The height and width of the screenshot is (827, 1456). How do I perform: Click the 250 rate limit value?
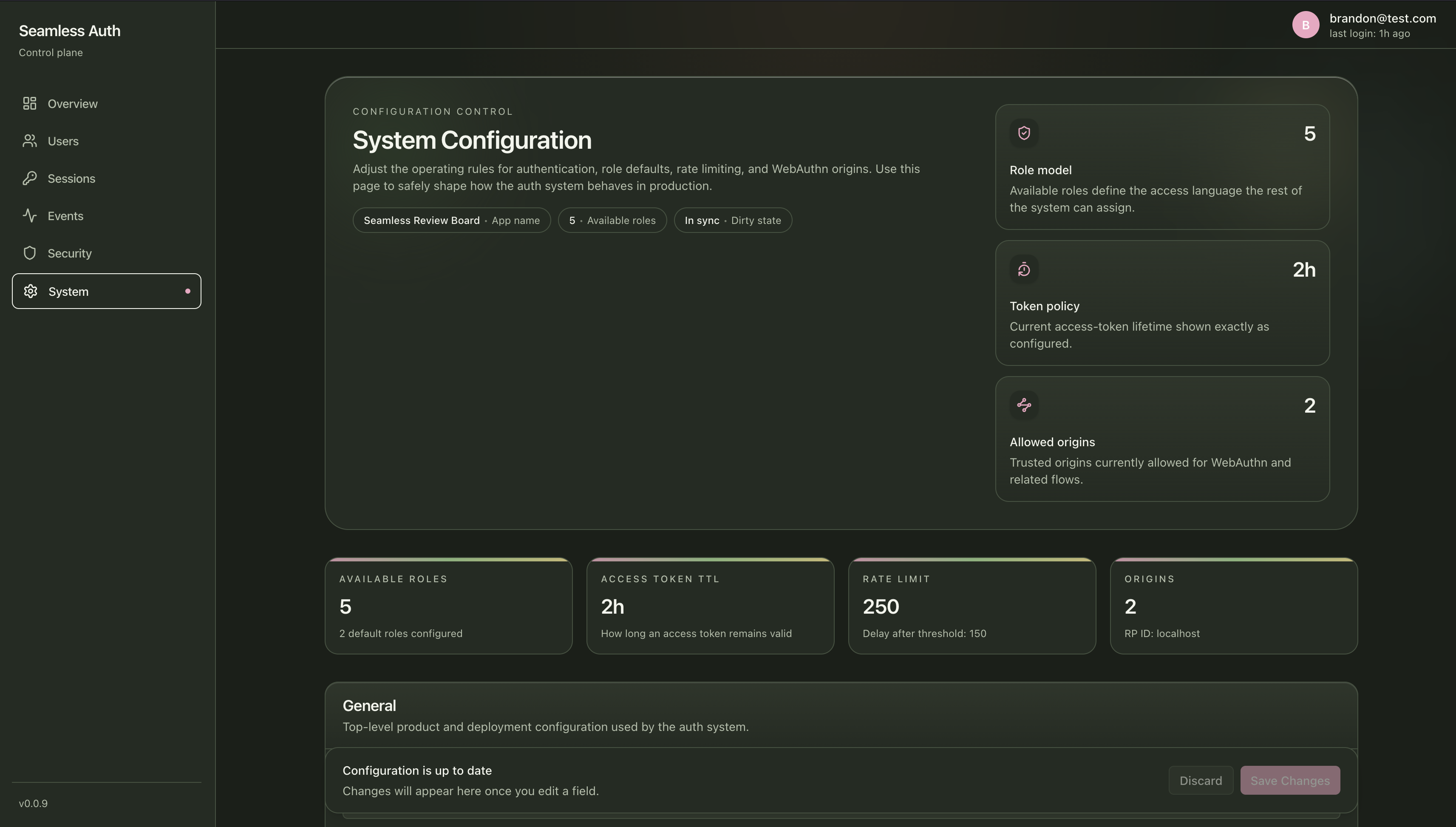881,606
